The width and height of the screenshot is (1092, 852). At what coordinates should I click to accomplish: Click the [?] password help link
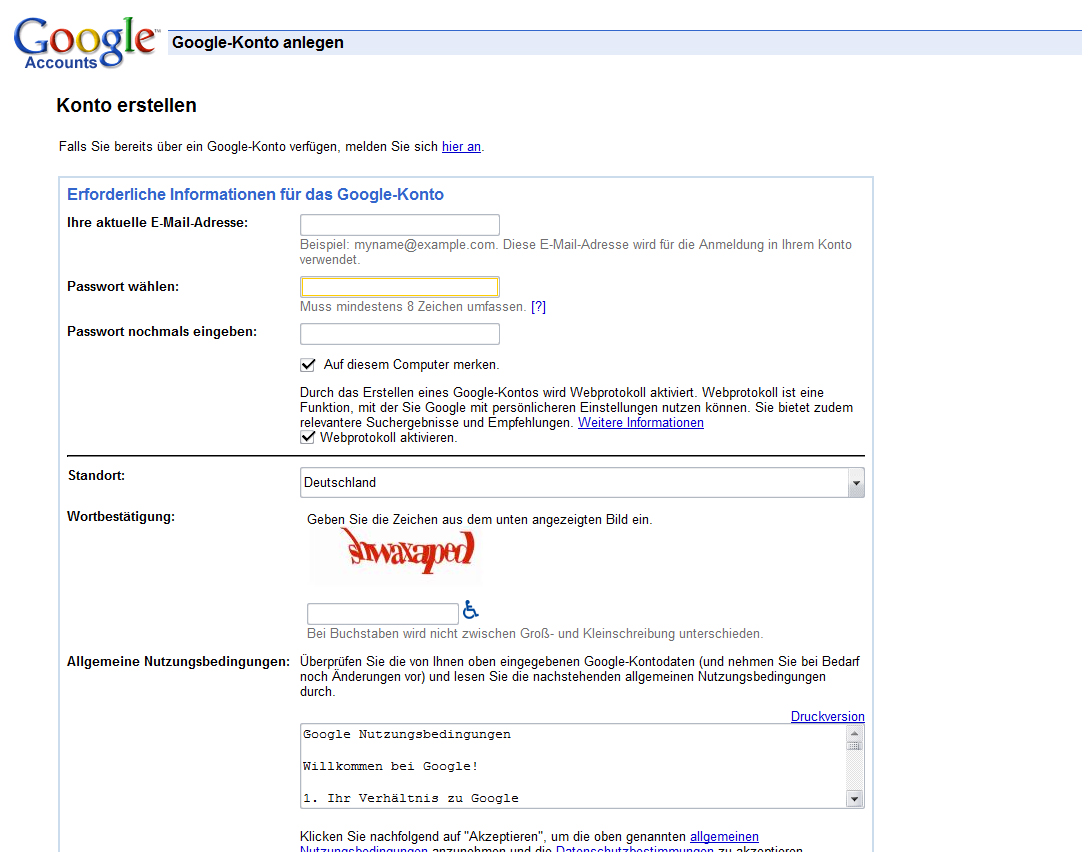point(538,307)
